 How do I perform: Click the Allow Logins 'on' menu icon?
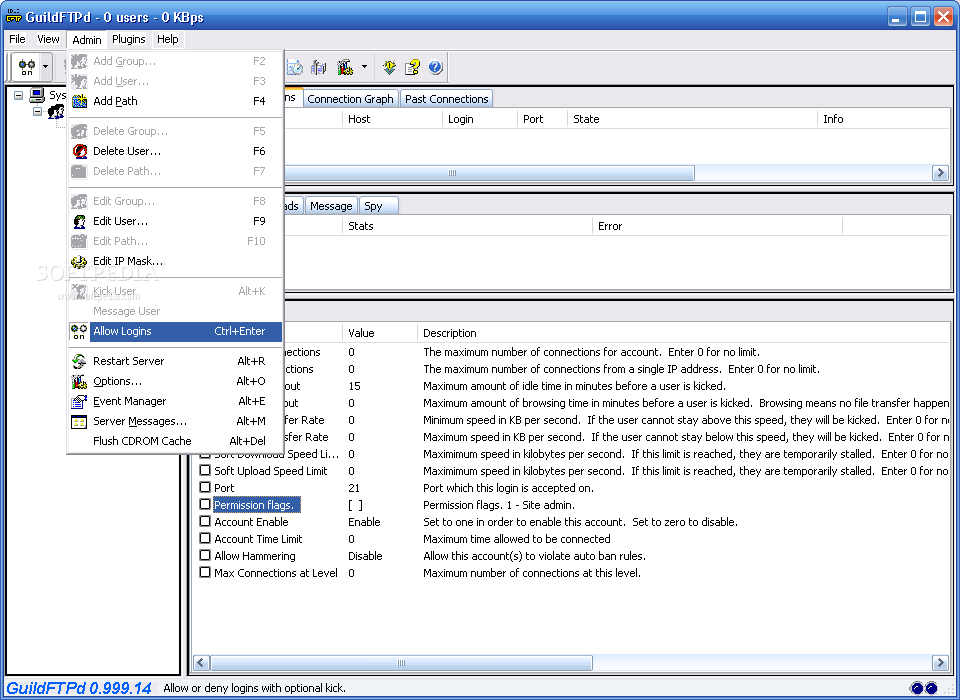point(79,331)
